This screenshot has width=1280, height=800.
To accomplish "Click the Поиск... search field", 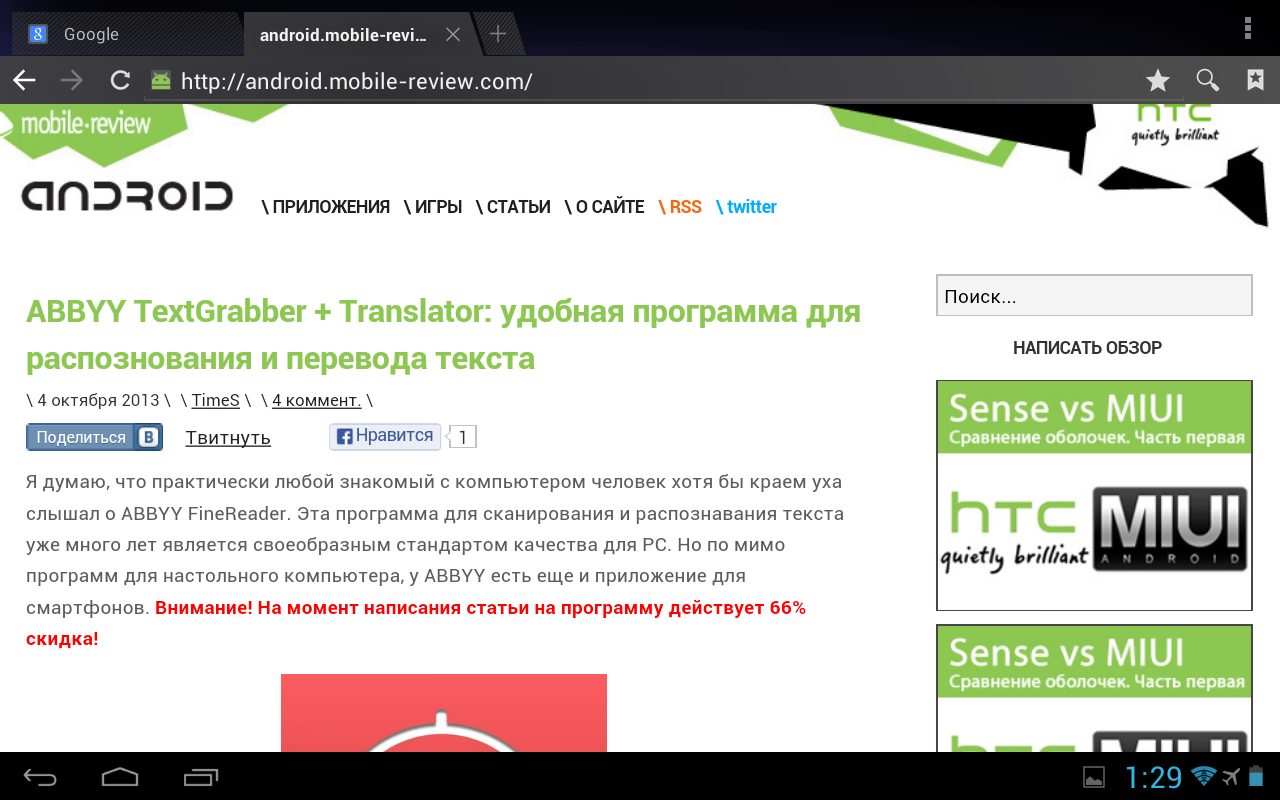I will pos(1094,296).
